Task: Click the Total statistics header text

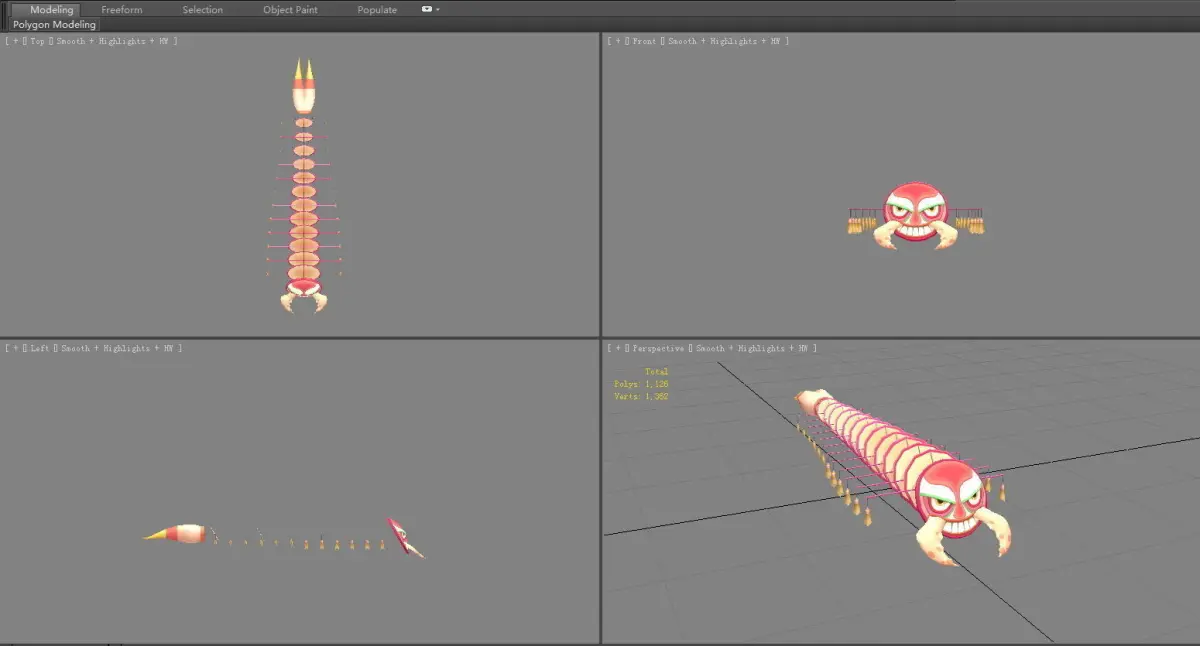Action: click(656, 372)
